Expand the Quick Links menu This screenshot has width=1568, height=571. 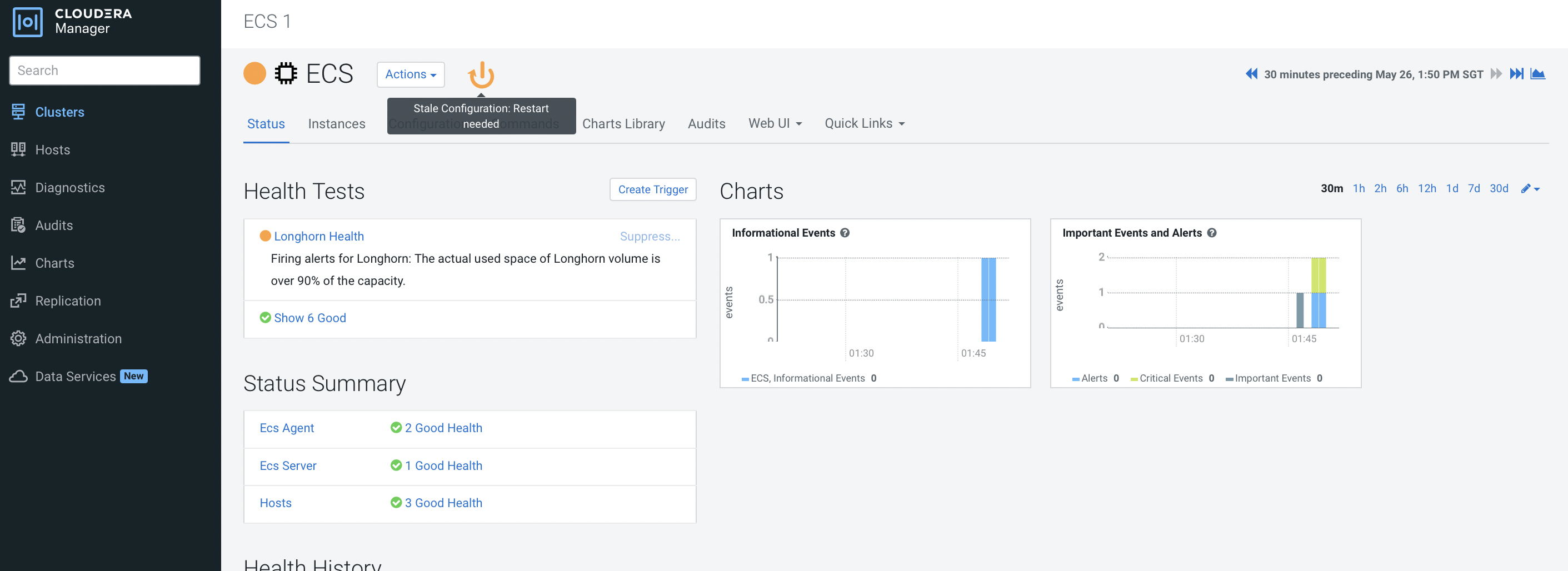pyautogui.click(x=864, y=123)
